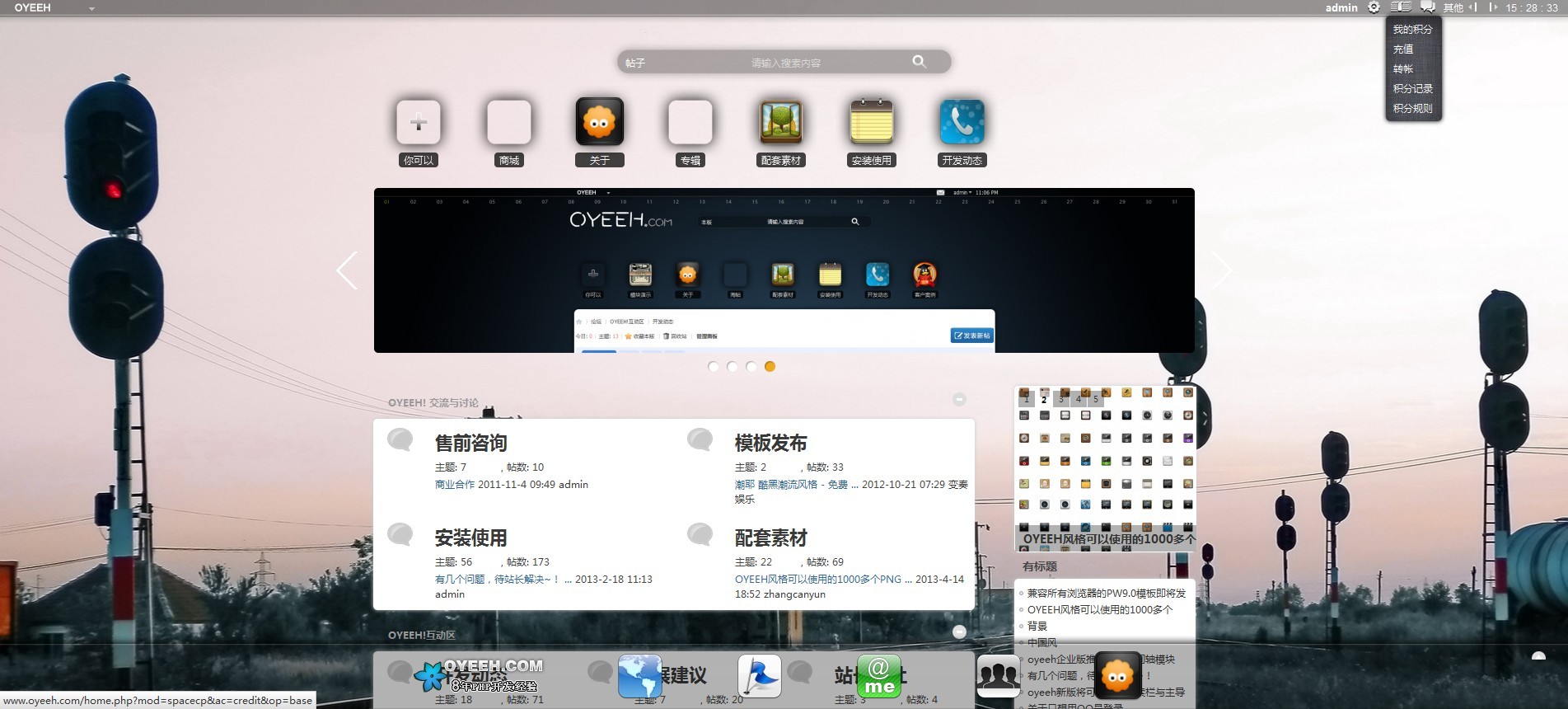Click the blue flag icon in dock

pos(760,677)
